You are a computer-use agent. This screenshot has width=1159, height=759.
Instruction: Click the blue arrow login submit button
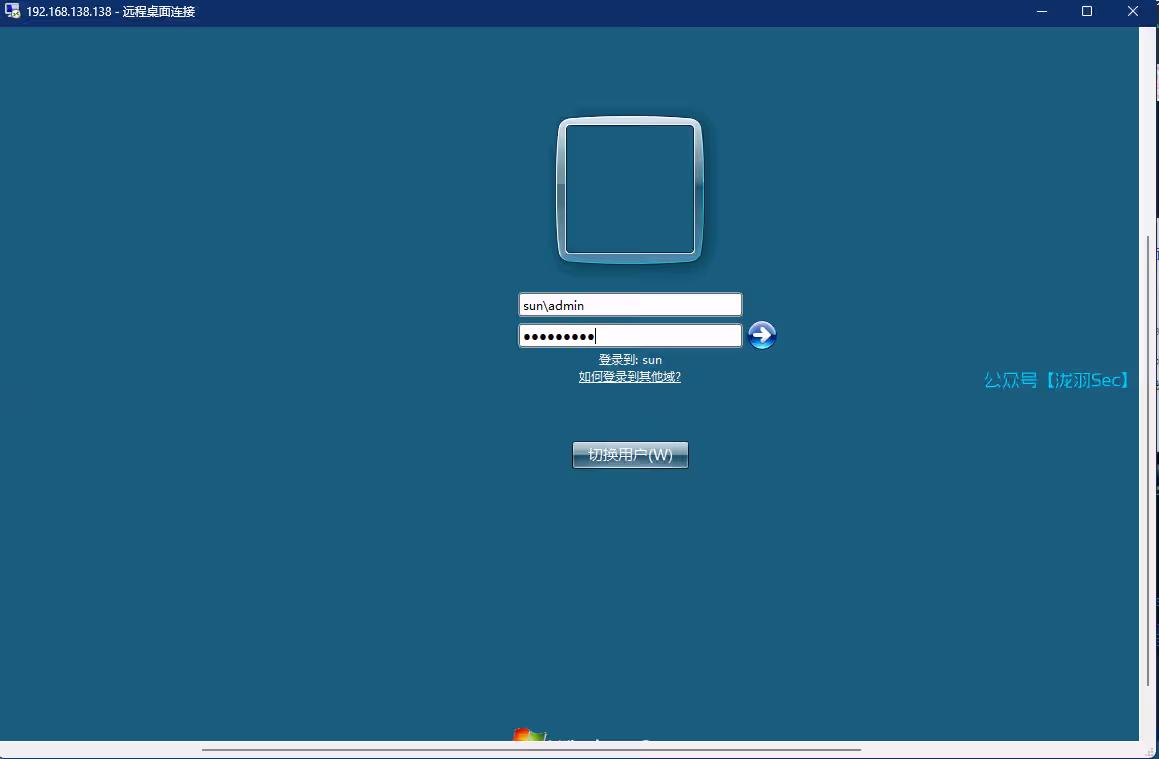click(x=762, y=336)
